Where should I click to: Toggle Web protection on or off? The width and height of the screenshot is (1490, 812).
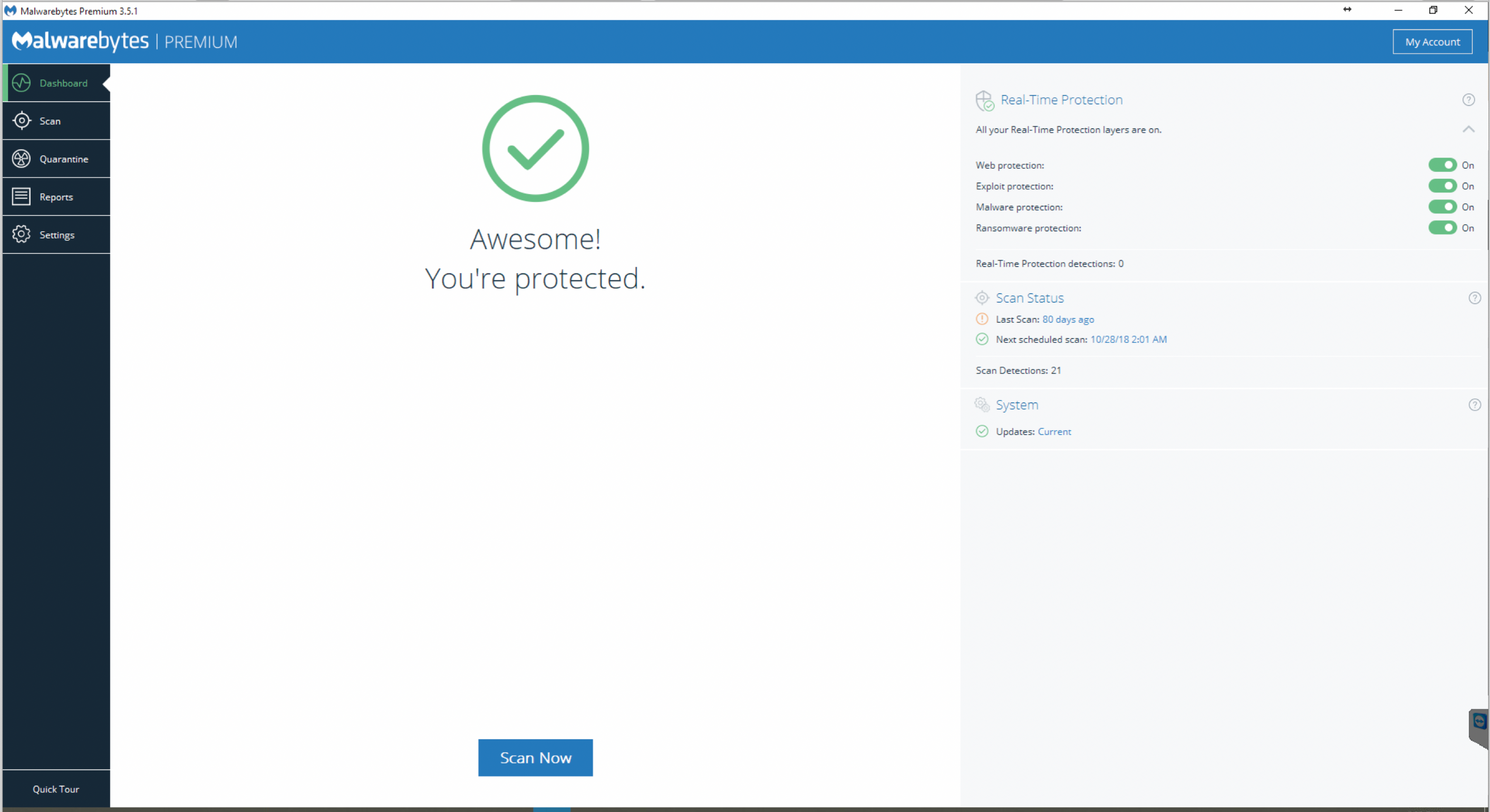[1442, 164]
